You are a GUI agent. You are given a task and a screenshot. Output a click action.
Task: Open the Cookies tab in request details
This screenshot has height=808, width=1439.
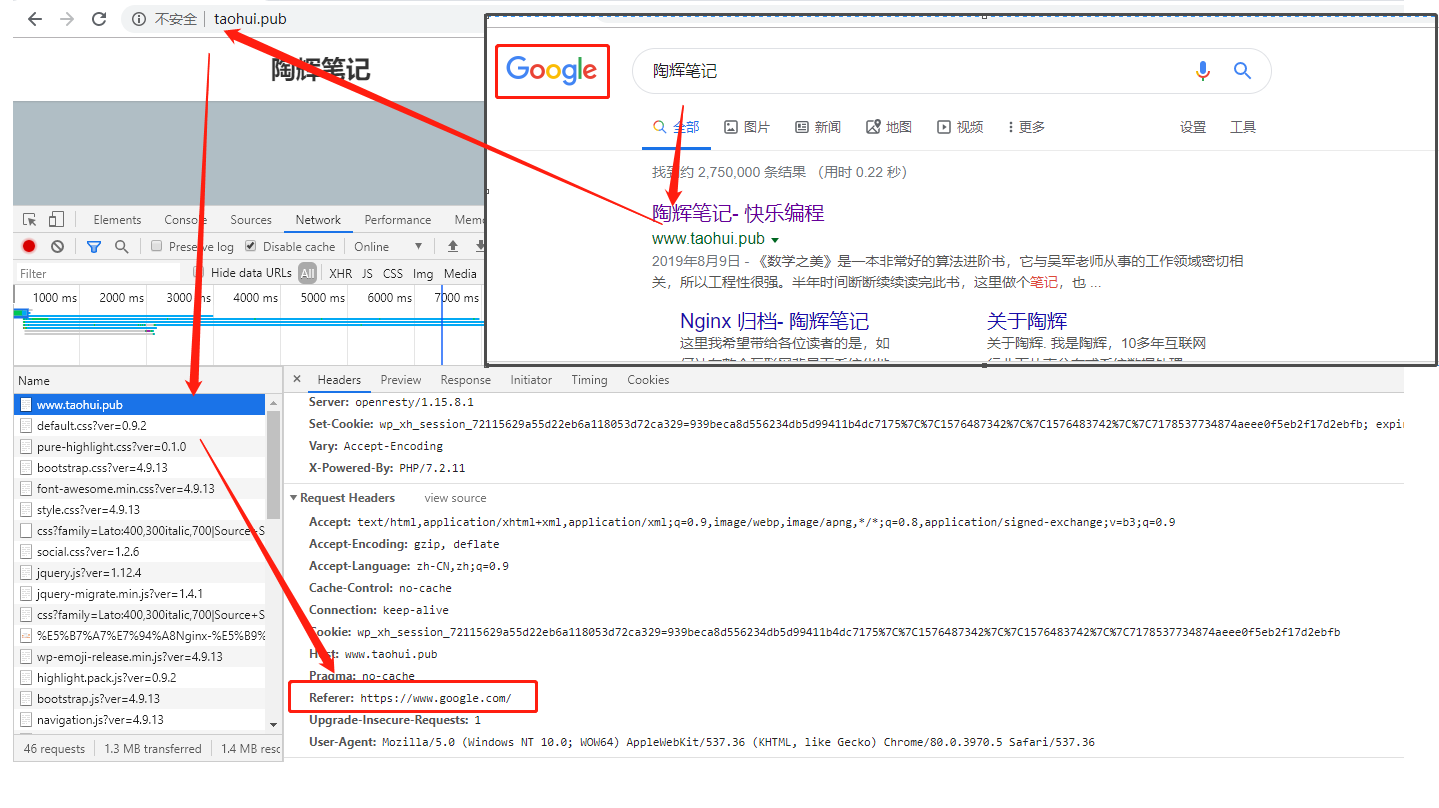648,380
